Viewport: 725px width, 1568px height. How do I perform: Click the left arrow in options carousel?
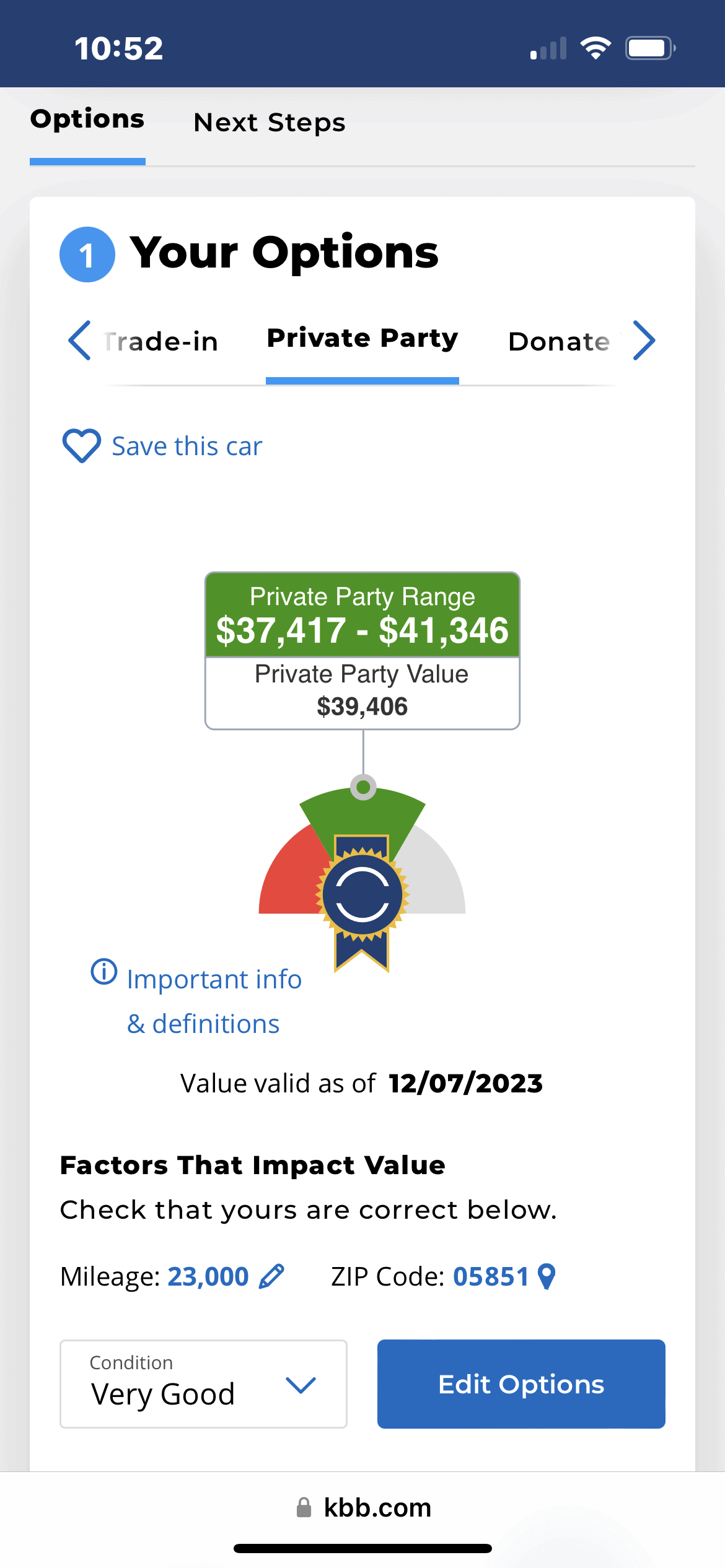coord(80,340)
